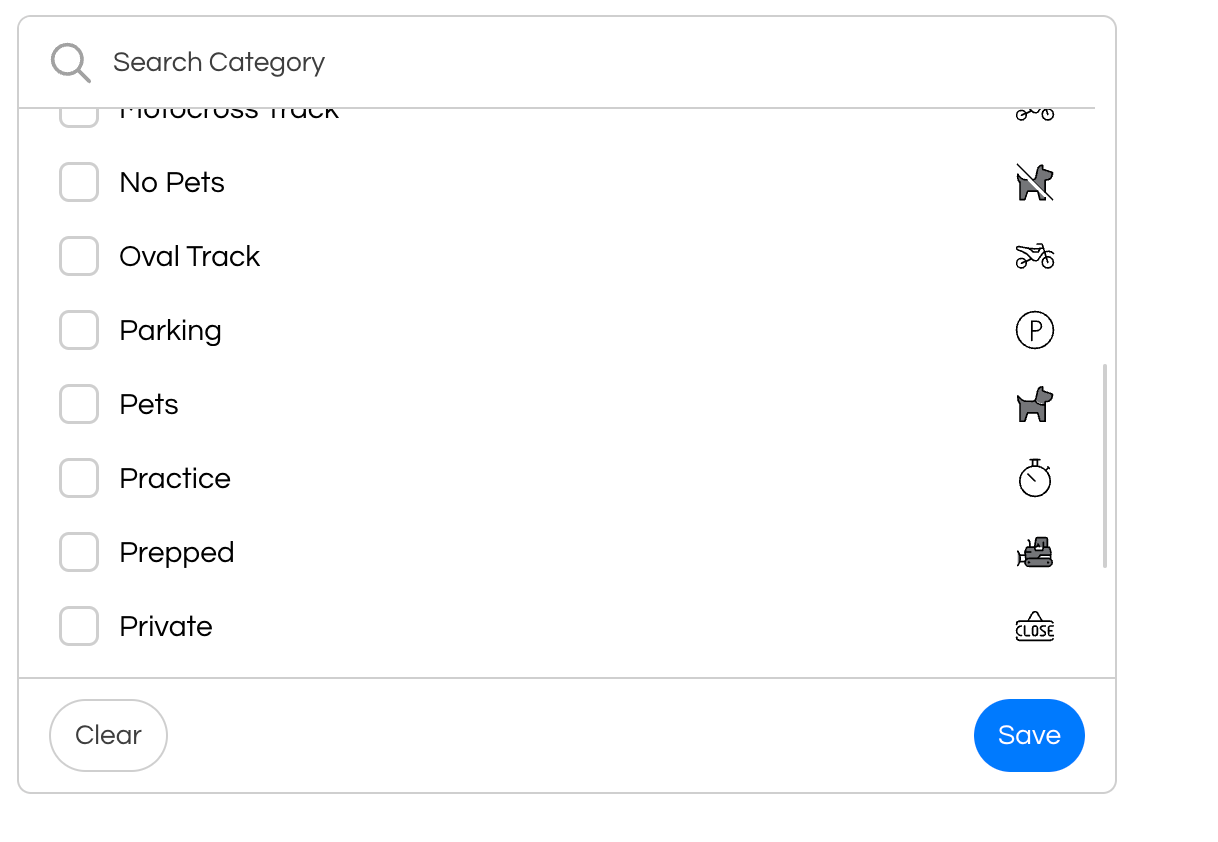Click the Parking P icon
The height and width of the screenshot is (842, 1218).
[1034, 330]
